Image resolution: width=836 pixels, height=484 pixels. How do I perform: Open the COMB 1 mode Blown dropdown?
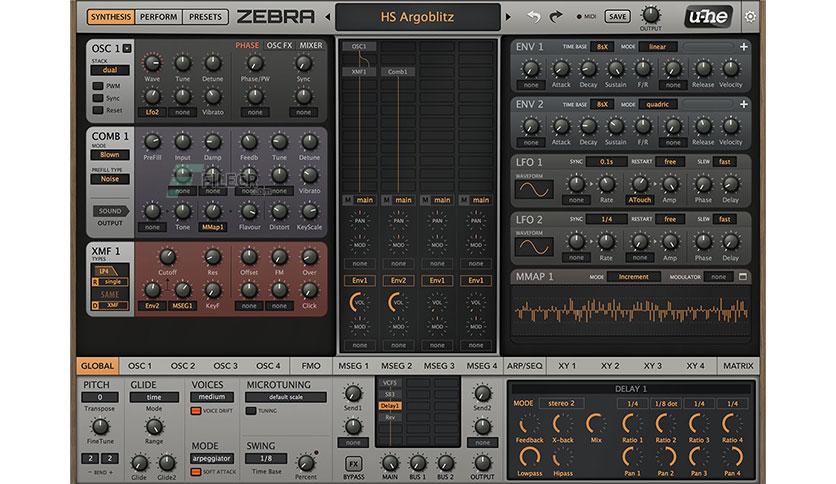point(110,155)
